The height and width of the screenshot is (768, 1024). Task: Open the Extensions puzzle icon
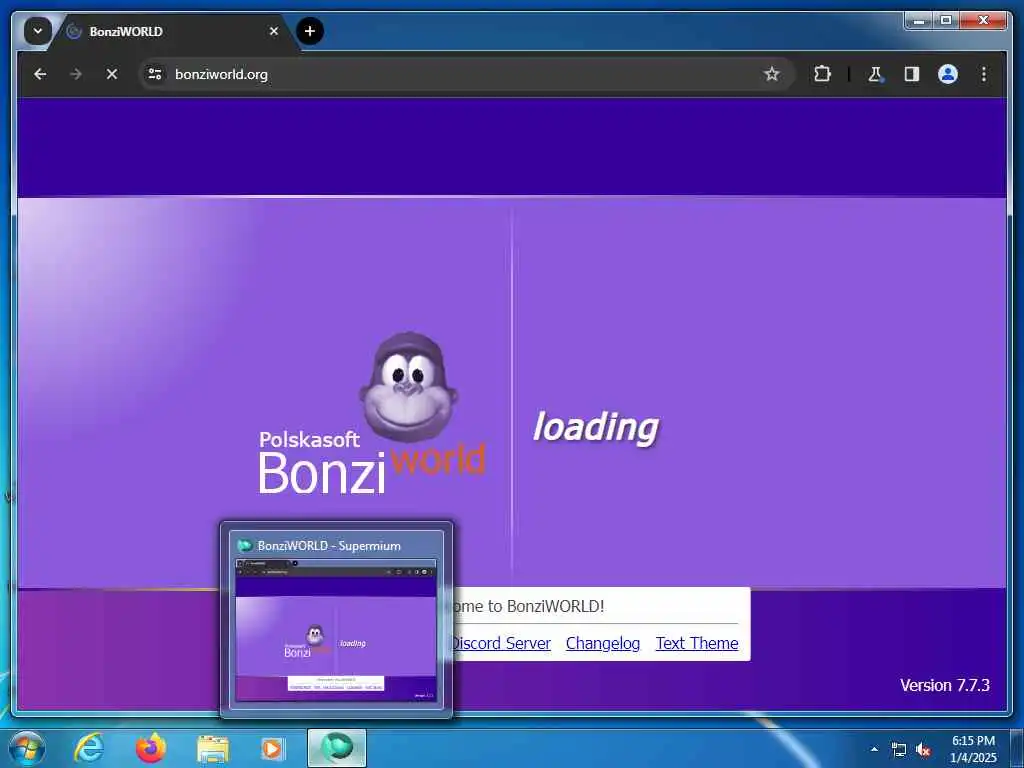click(x=822, y=74)
